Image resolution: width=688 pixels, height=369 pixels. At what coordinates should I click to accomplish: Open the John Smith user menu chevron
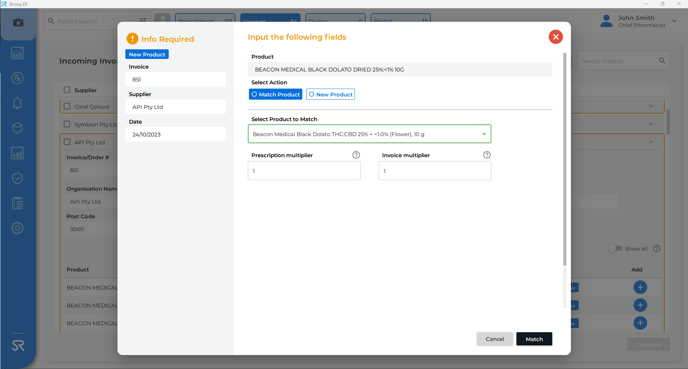pos(674,21)
